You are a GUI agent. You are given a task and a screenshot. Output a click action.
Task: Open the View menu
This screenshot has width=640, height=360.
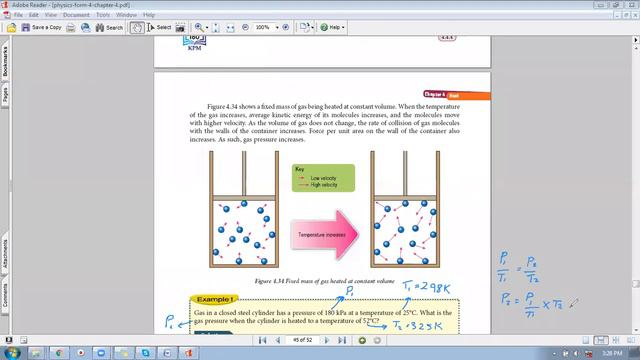click(51, 15)
